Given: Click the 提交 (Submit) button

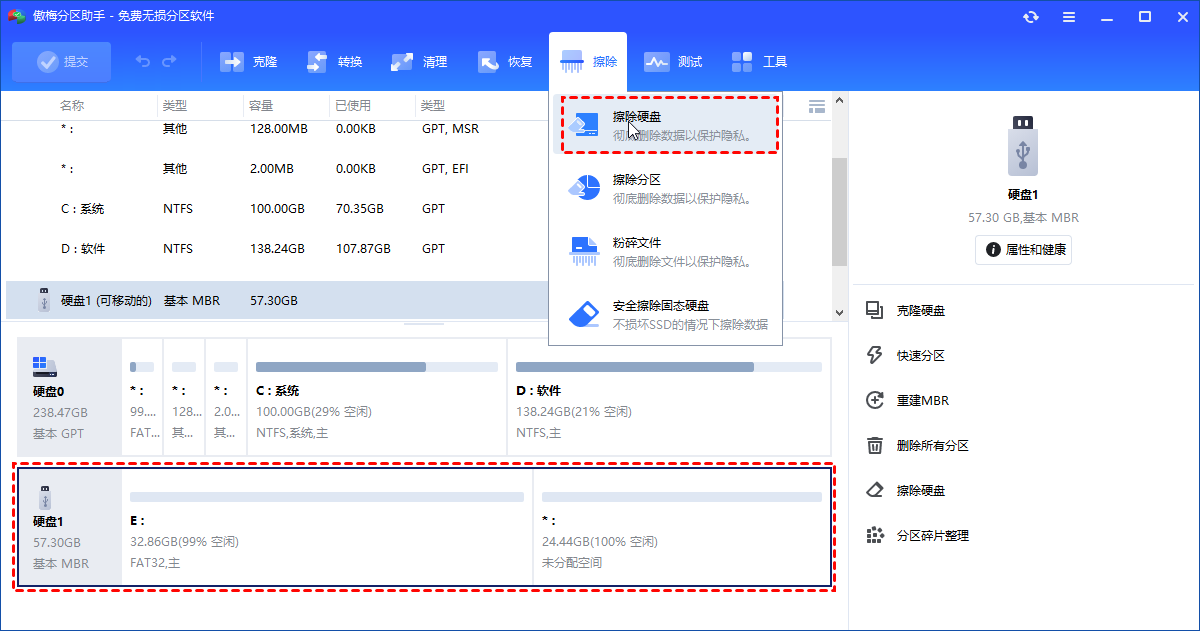Looking at the screenshot, I should click(x=61, y=61).
